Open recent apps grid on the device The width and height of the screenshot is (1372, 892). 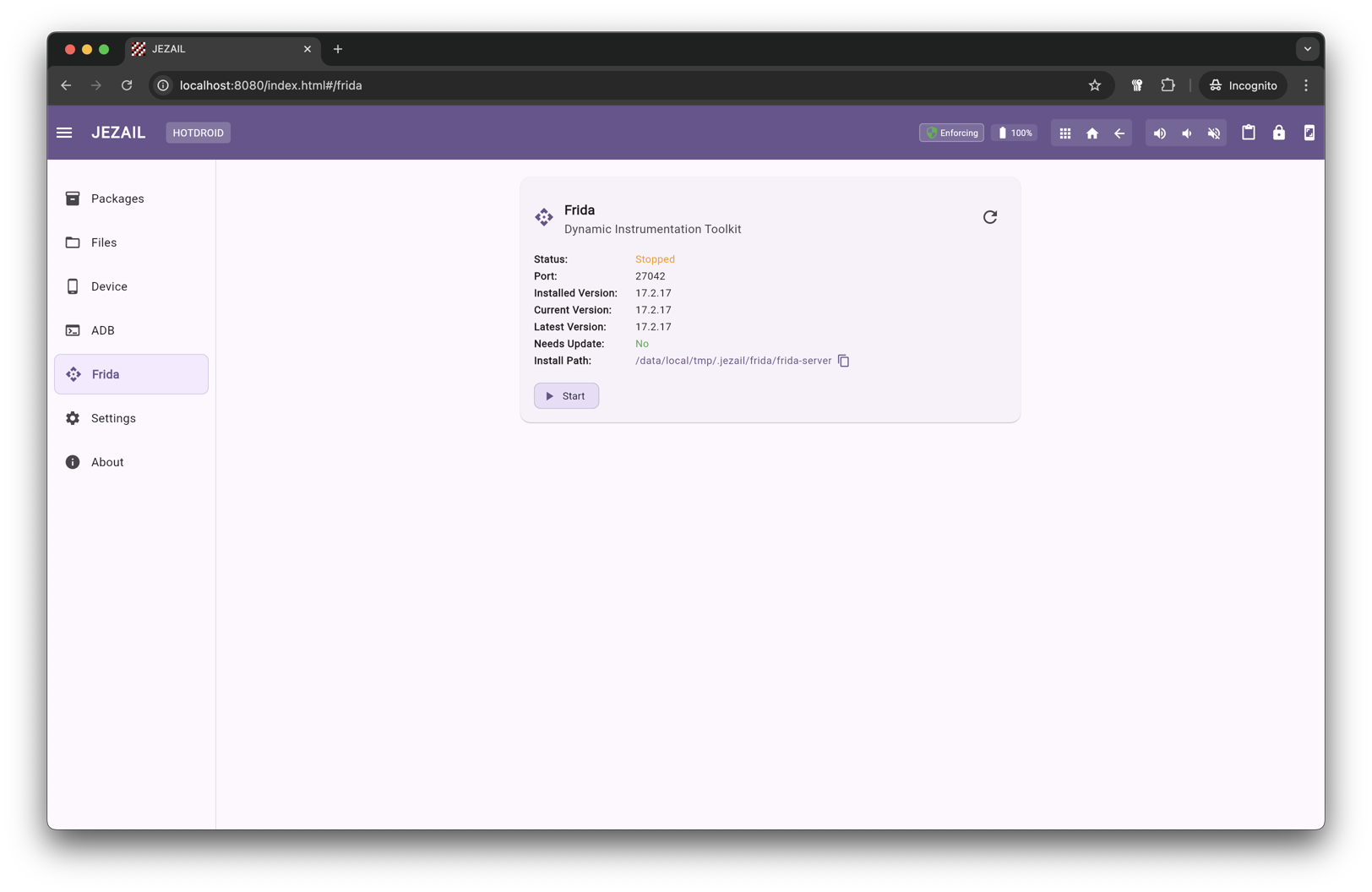pyautogui.click(x=1064, y=133)
